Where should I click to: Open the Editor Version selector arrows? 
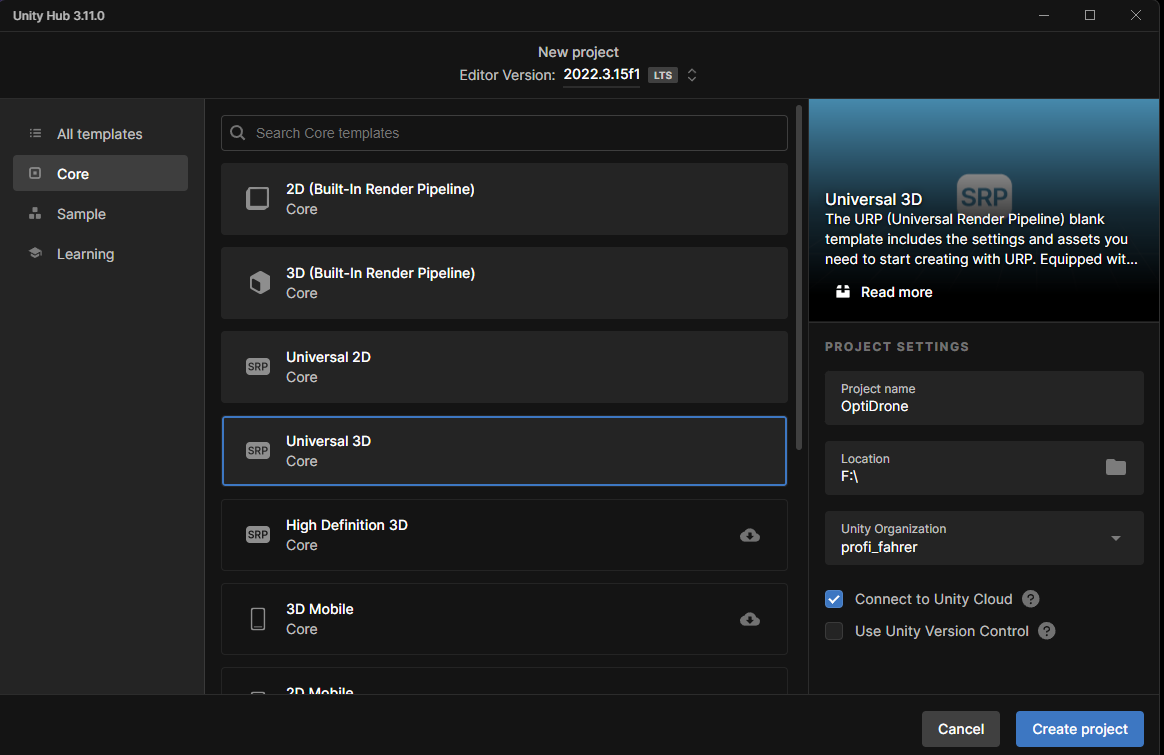pos(691,75)
